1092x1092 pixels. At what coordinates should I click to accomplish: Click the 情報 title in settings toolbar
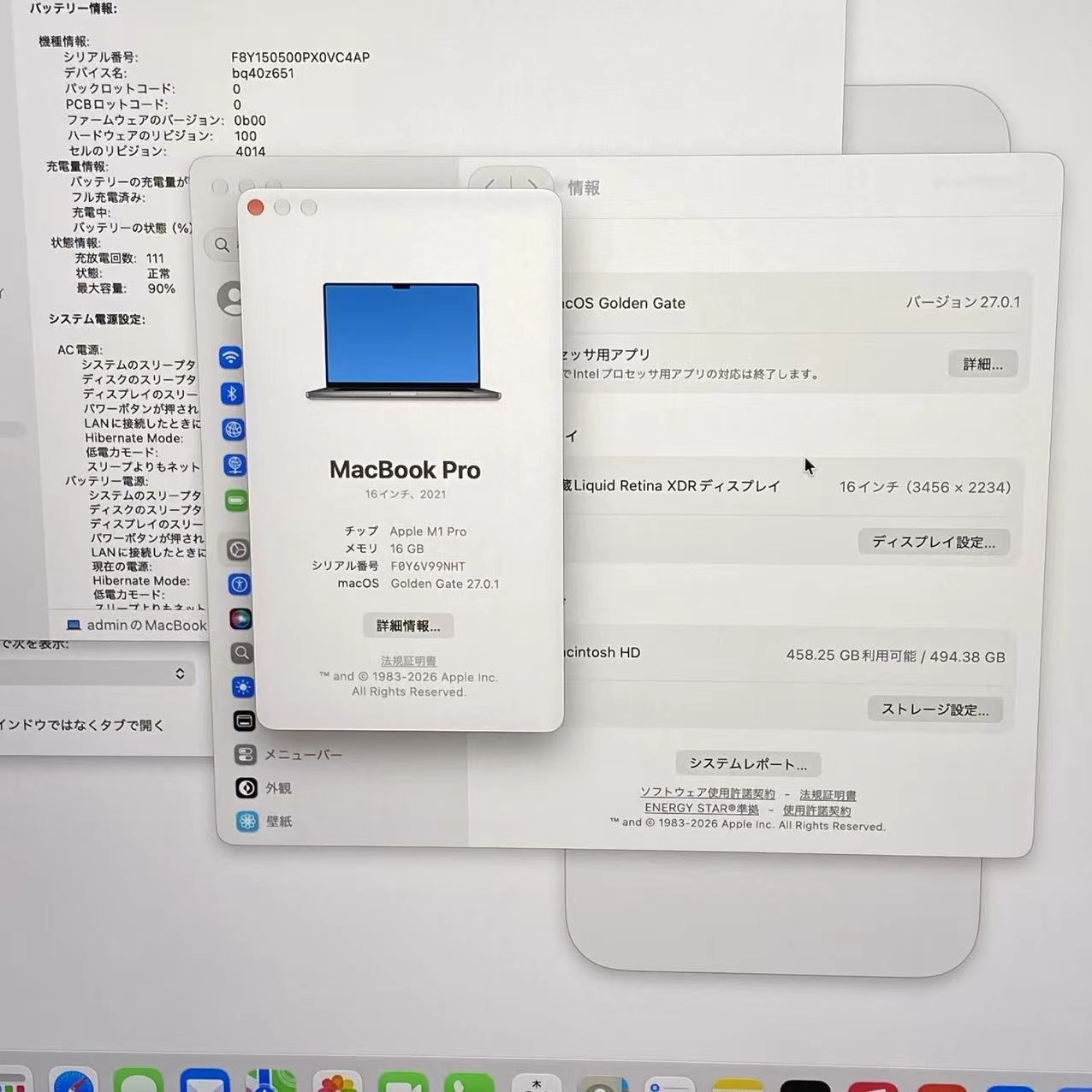[584, 188]
